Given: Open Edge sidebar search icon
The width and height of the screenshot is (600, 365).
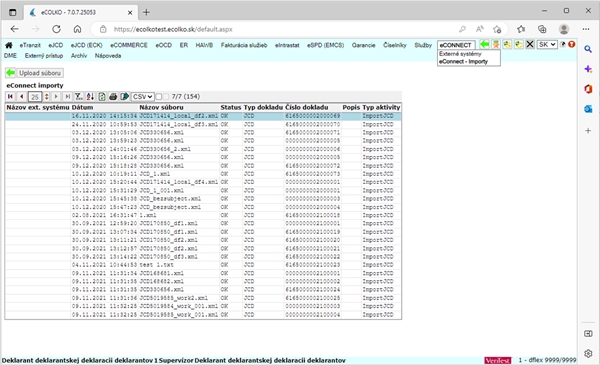Looking at the screenshot, I should 588,49.
